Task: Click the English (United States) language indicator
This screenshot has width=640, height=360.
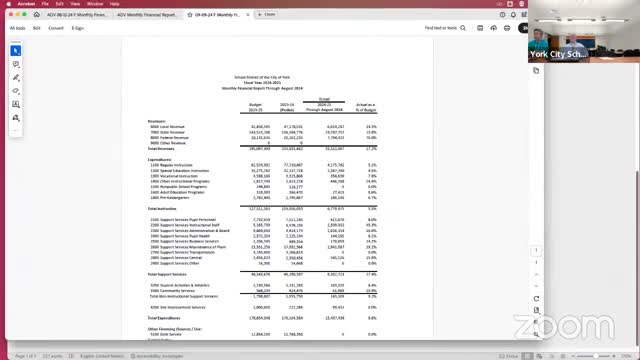Action: 102,356
